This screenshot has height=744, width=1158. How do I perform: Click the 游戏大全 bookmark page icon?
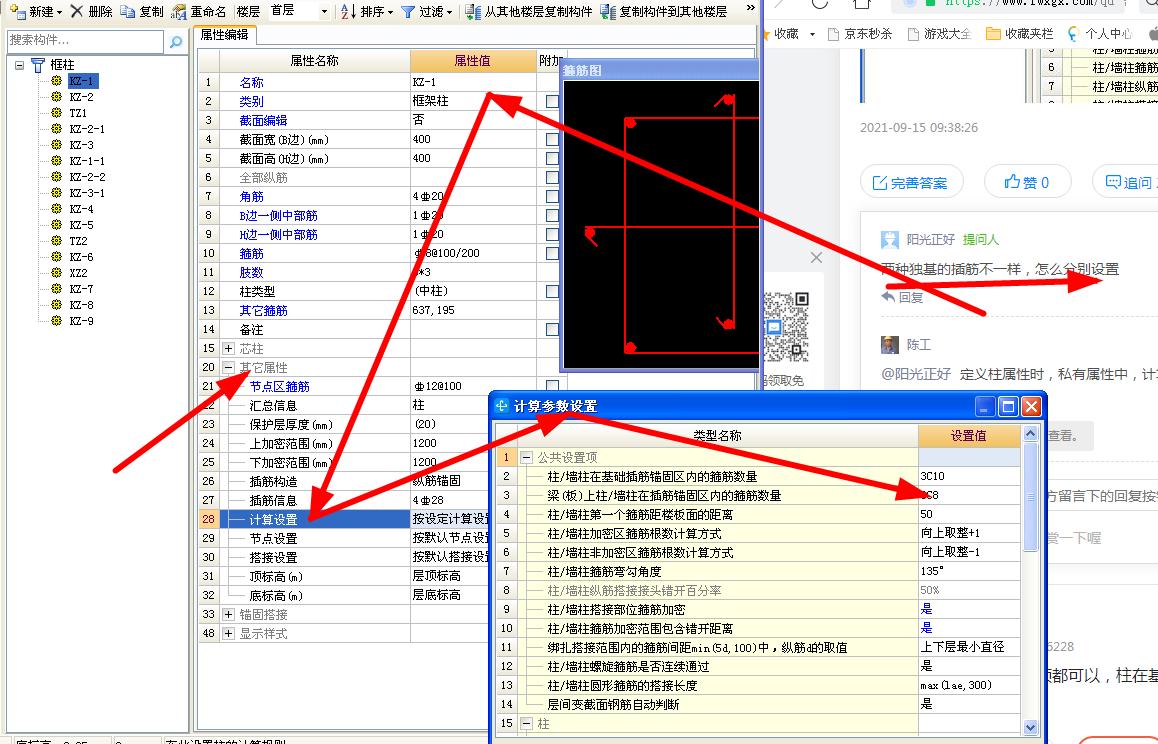tap(914, 33)
